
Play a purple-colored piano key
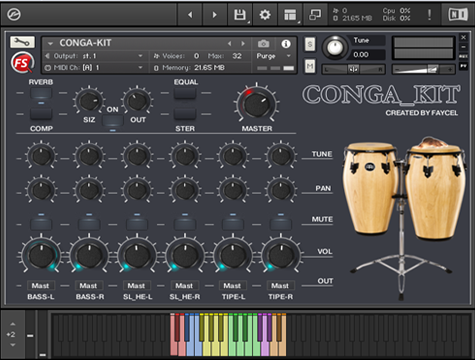point(264,347)
